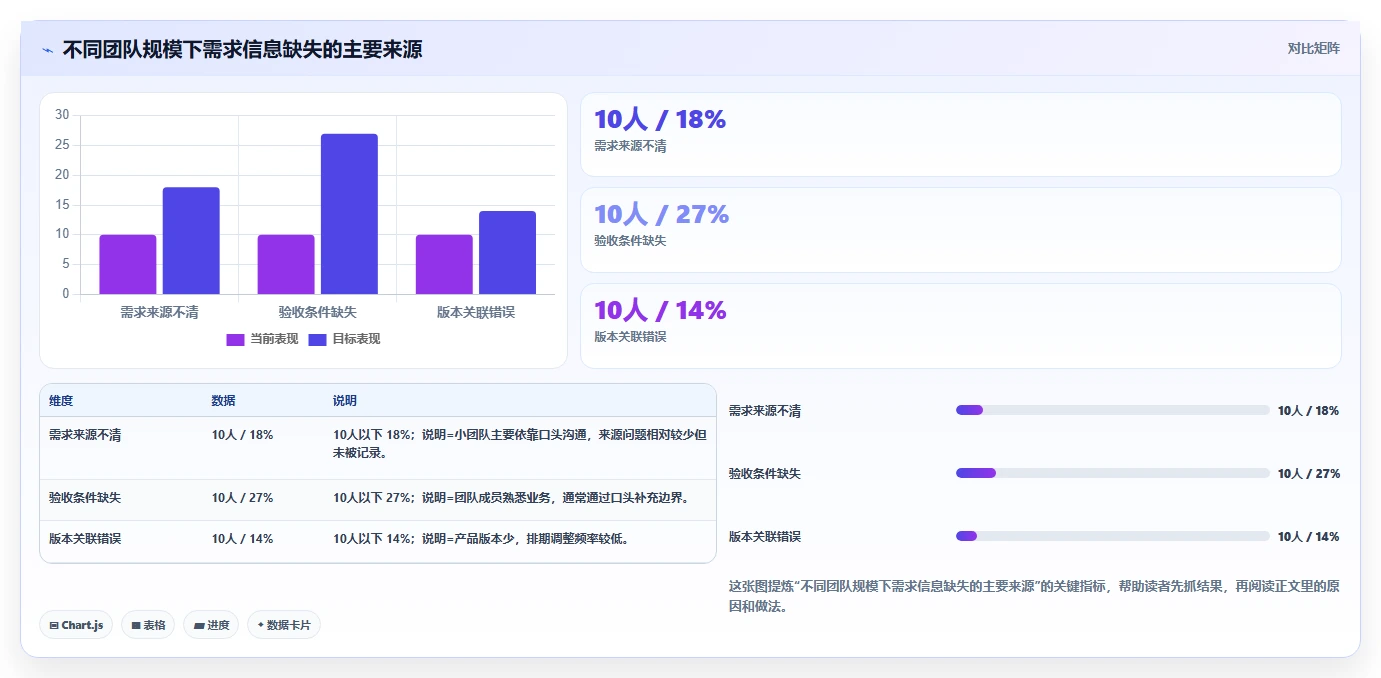Toggle the 当前表现 purple legend swatch

click(x=235, y=339)
